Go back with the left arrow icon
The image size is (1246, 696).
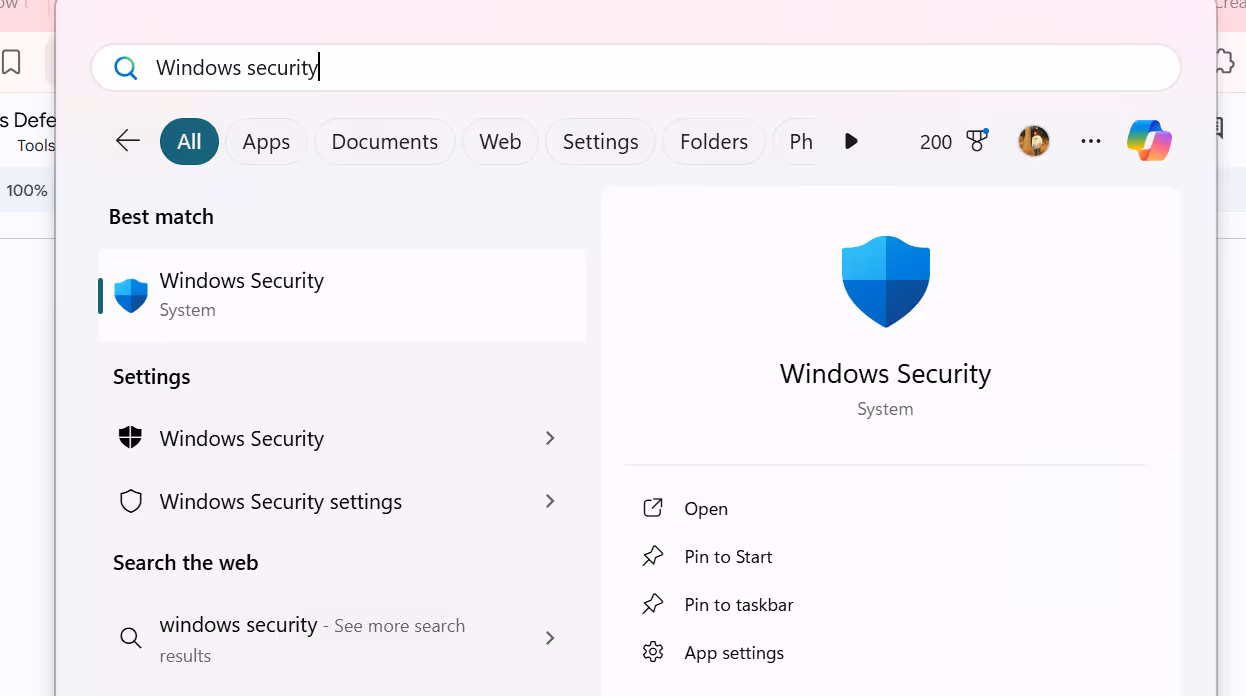128,141
